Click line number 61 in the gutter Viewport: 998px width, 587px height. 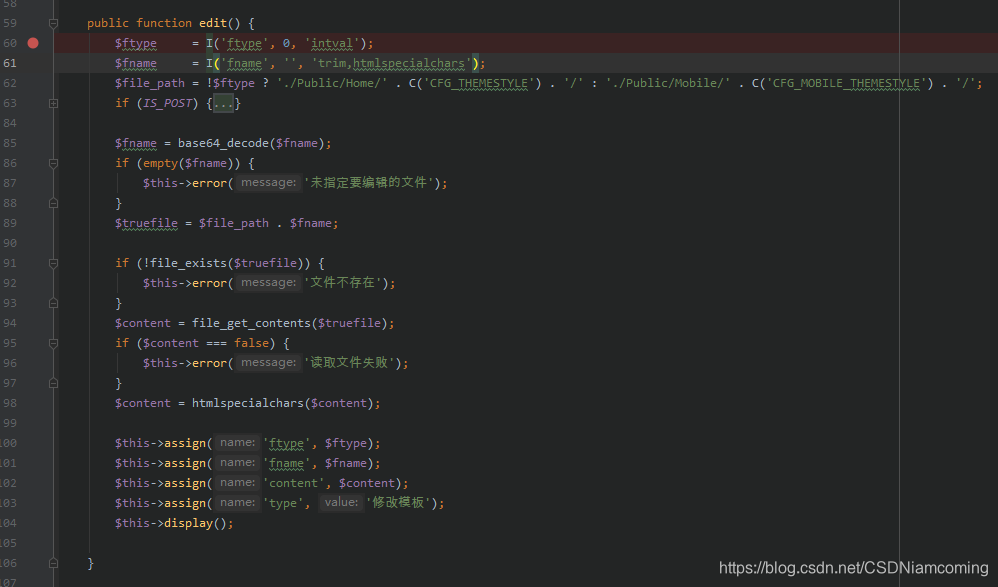(x=10, y=63)
